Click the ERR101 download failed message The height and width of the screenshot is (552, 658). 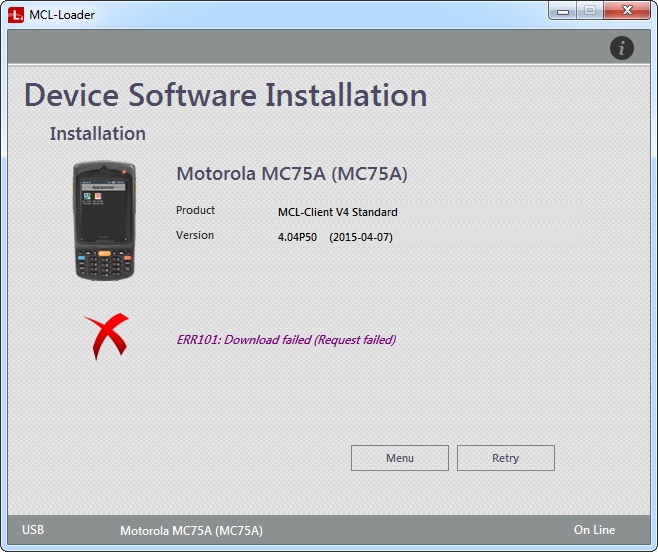click(x=286, y=340)
